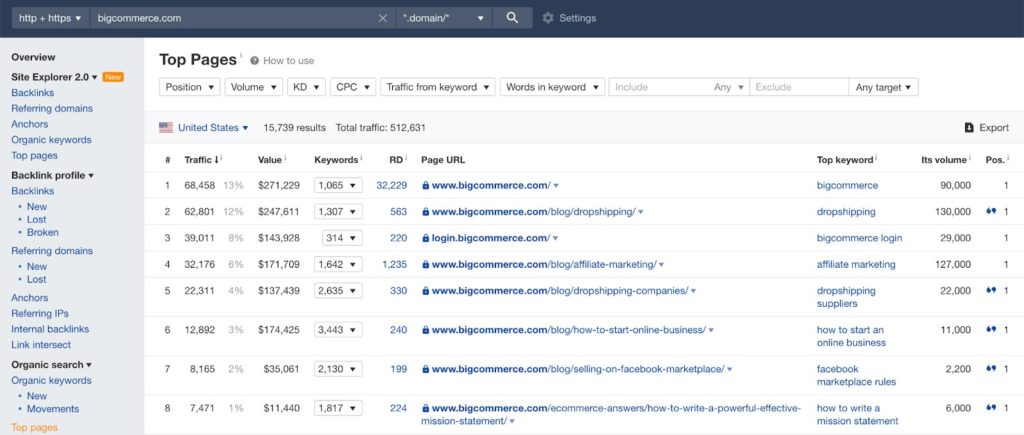Sort by the RD column header
This screenshot has height=435, width=1024.
tap(396, 160)
